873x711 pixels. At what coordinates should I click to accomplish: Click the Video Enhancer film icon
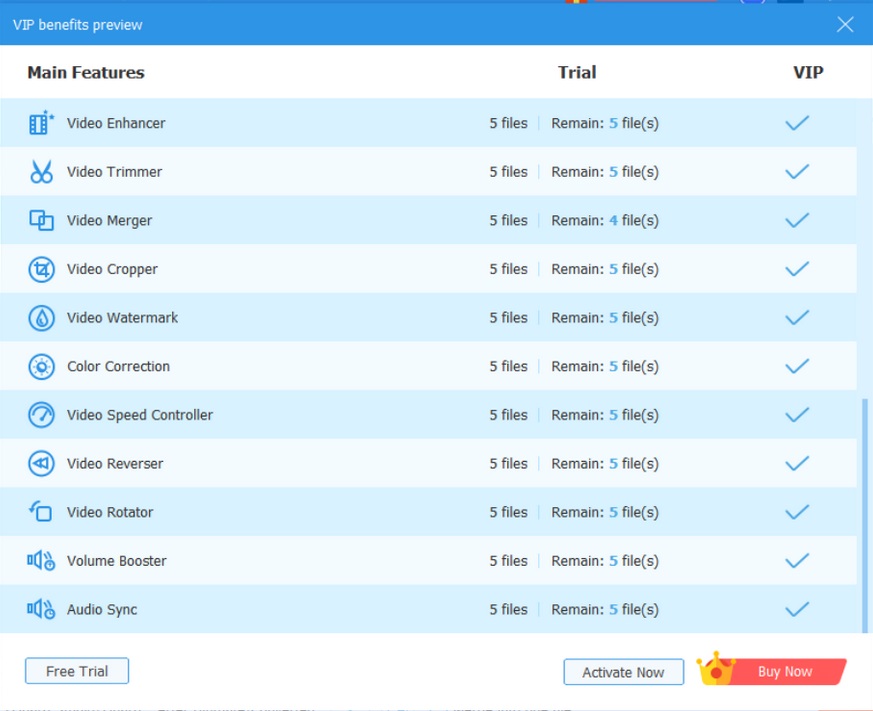pyautogui.click(x=41, y=122)
